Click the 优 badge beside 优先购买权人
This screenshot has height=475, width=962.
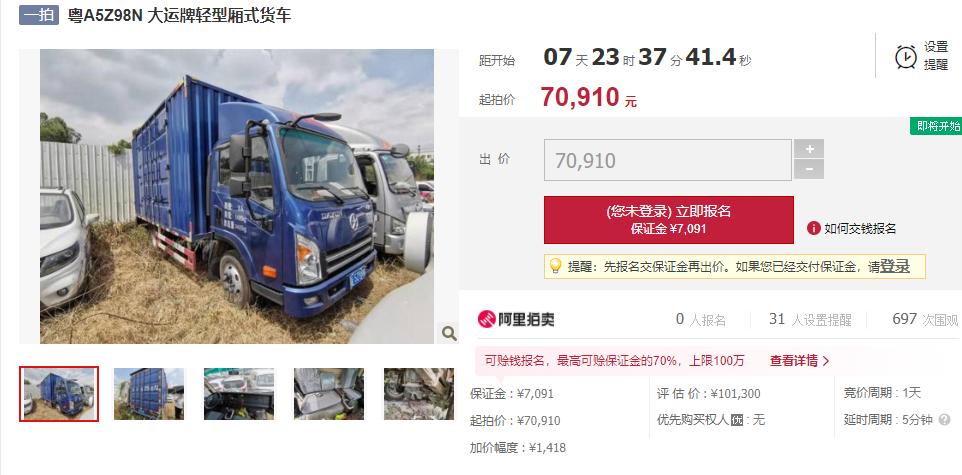737,420
